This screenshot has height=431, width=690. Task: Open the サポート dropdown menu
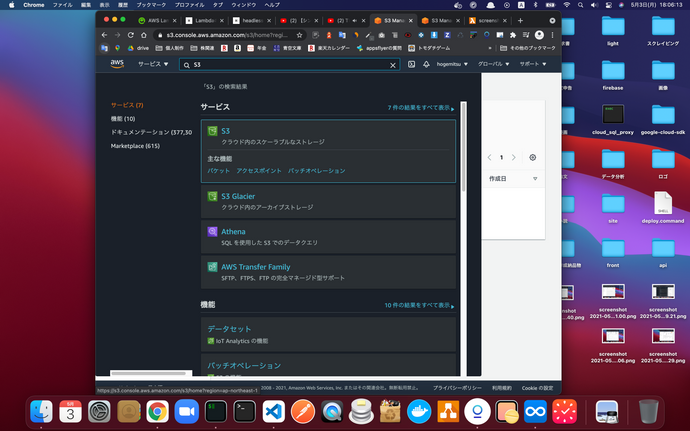(x=532, y=64)
